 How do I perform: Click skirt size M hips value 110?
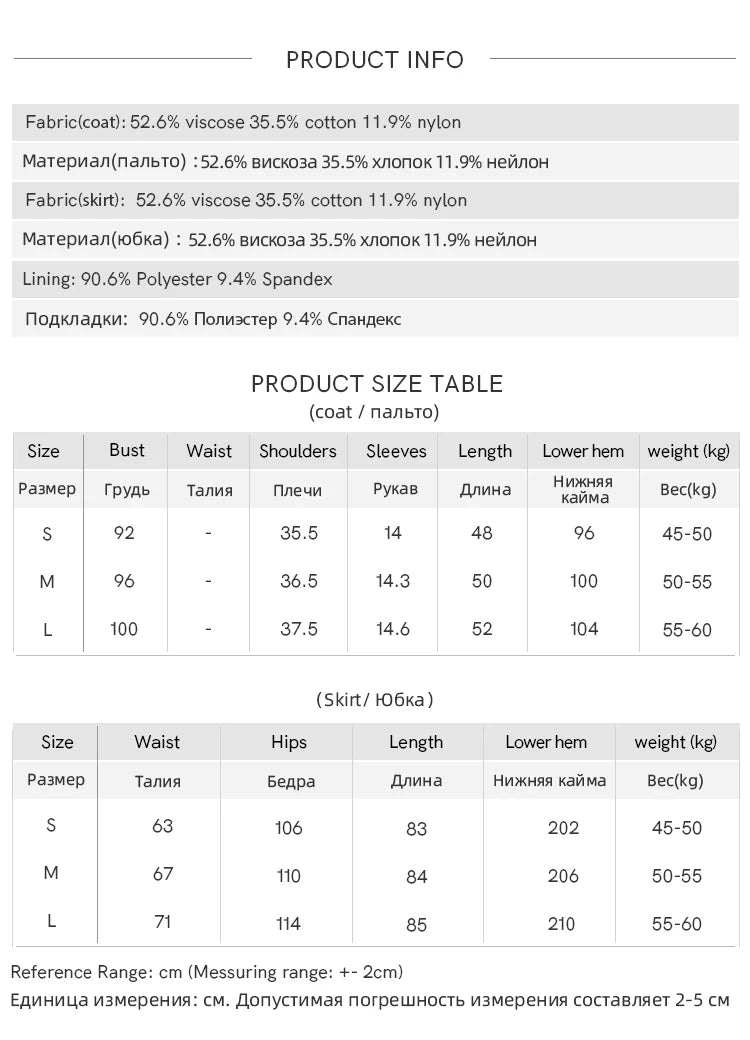click(288, 876)
